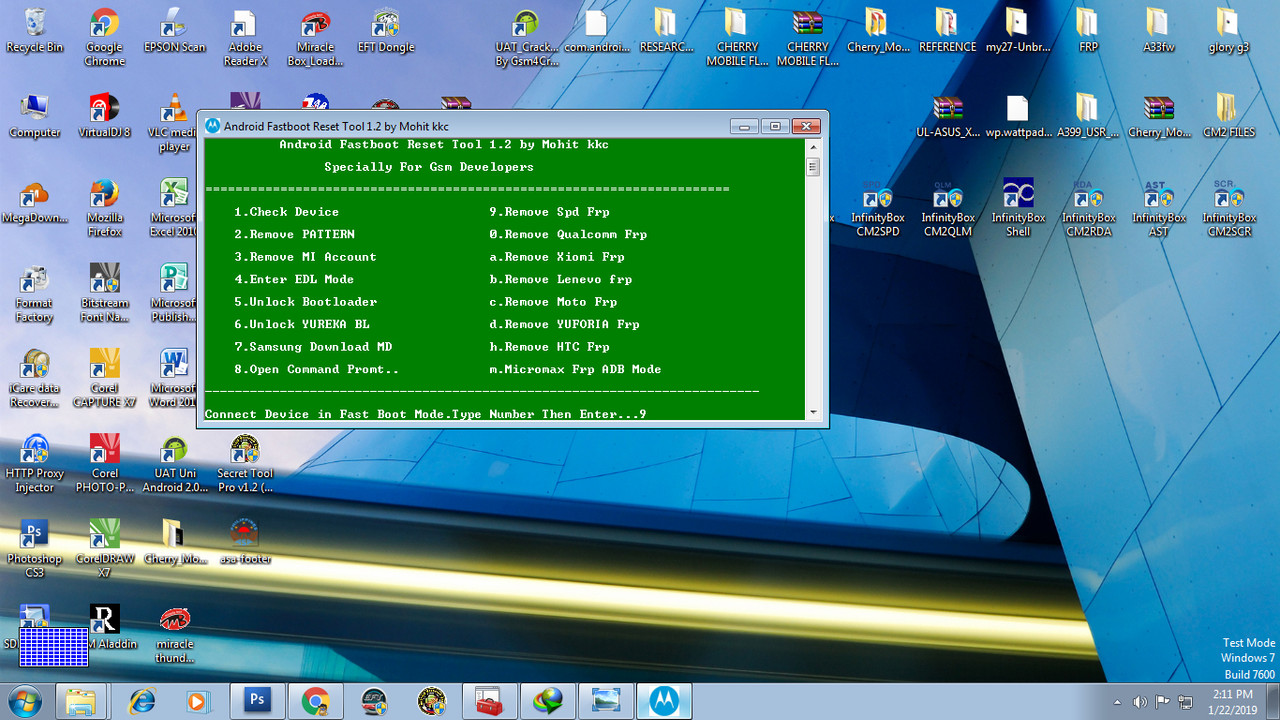1280x720 pixels.
Task: Open Microsoft Publisher shortcut
Action: (x=175, y=292)
